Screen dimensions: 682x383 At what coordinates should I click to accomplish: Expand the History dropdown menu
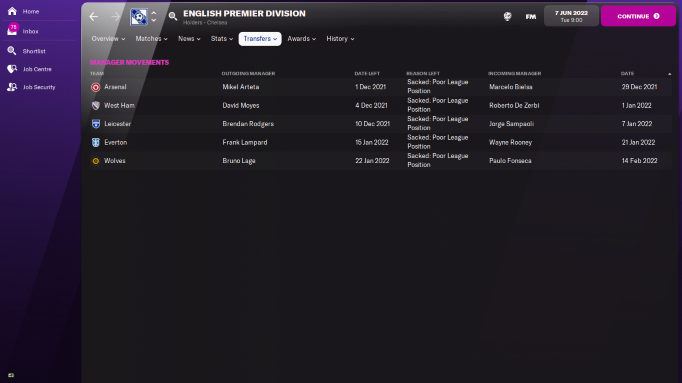(x=340, y=39)
